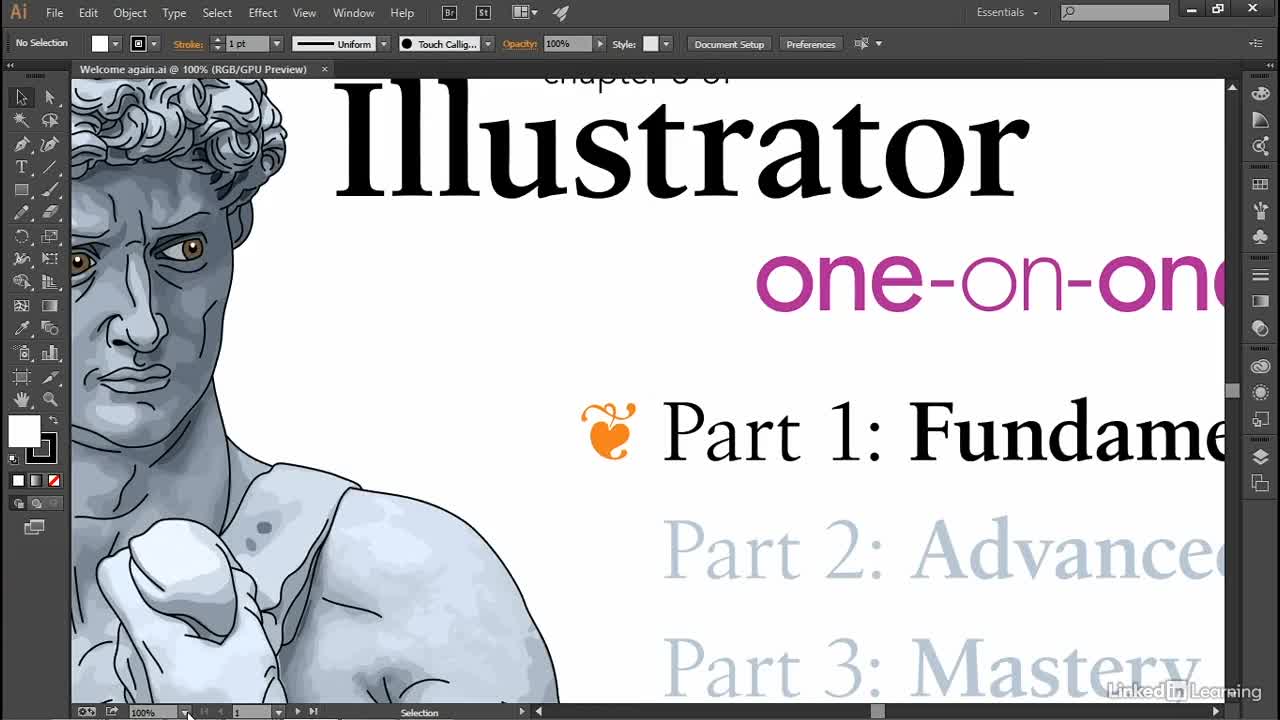
Task: Select the Shape Builder tool
Action: pos(21,283)
